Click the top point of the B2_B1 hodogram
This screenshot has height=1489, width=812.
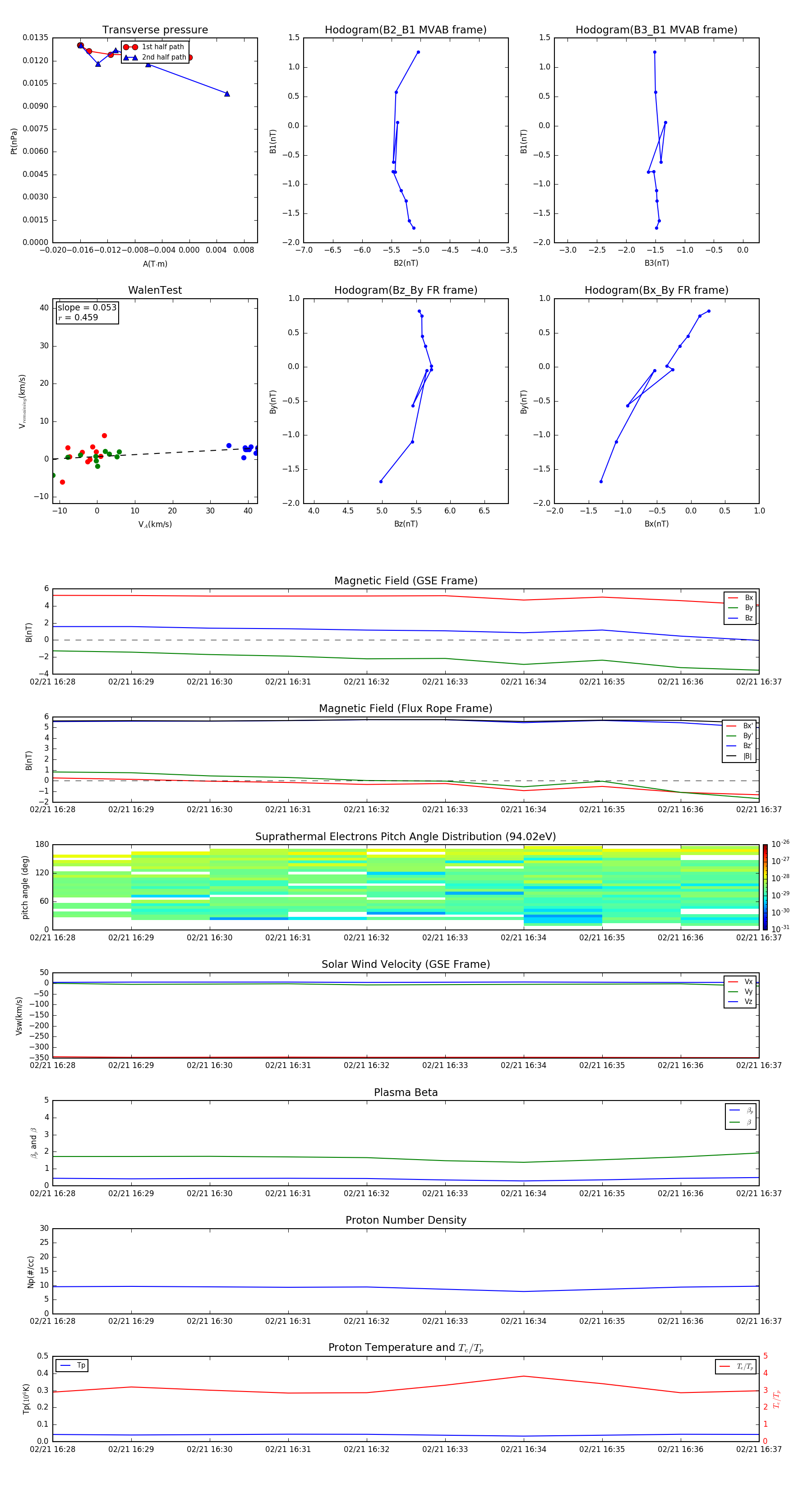tap(419, 52)
